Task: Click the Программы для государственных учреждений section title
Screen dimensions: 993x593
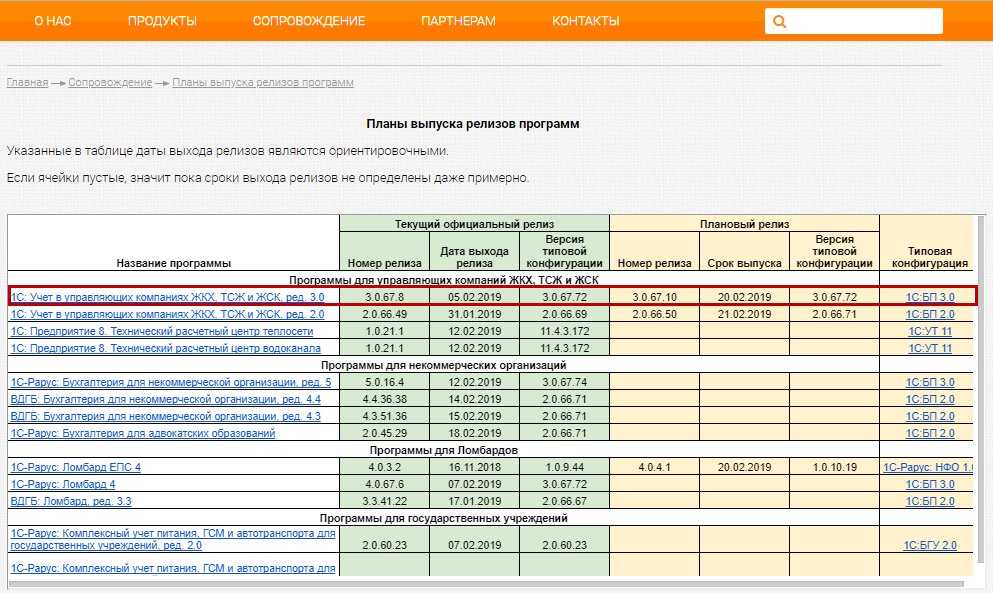Action: 443,518
